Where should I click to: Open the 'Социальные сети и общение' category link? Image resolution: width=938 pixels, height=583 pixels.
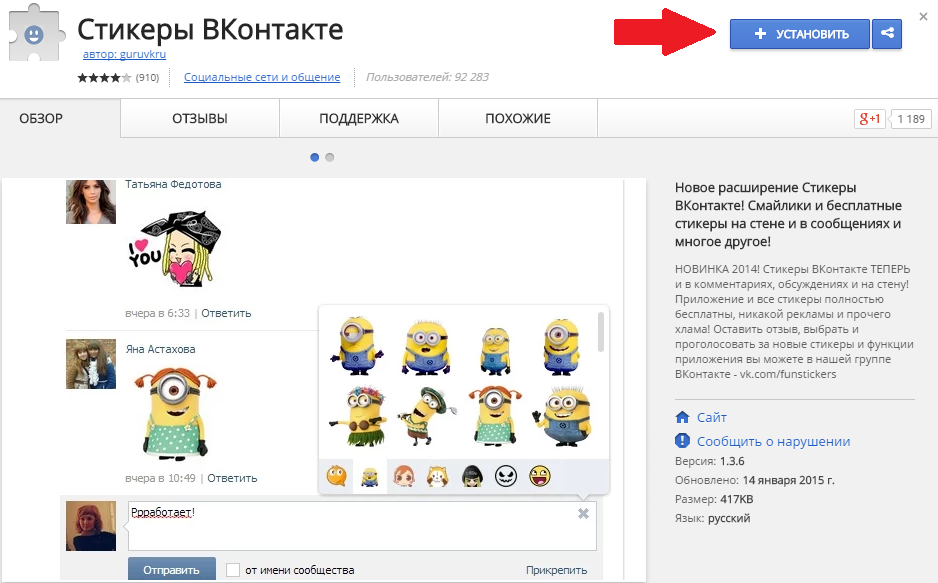point(262,77)
